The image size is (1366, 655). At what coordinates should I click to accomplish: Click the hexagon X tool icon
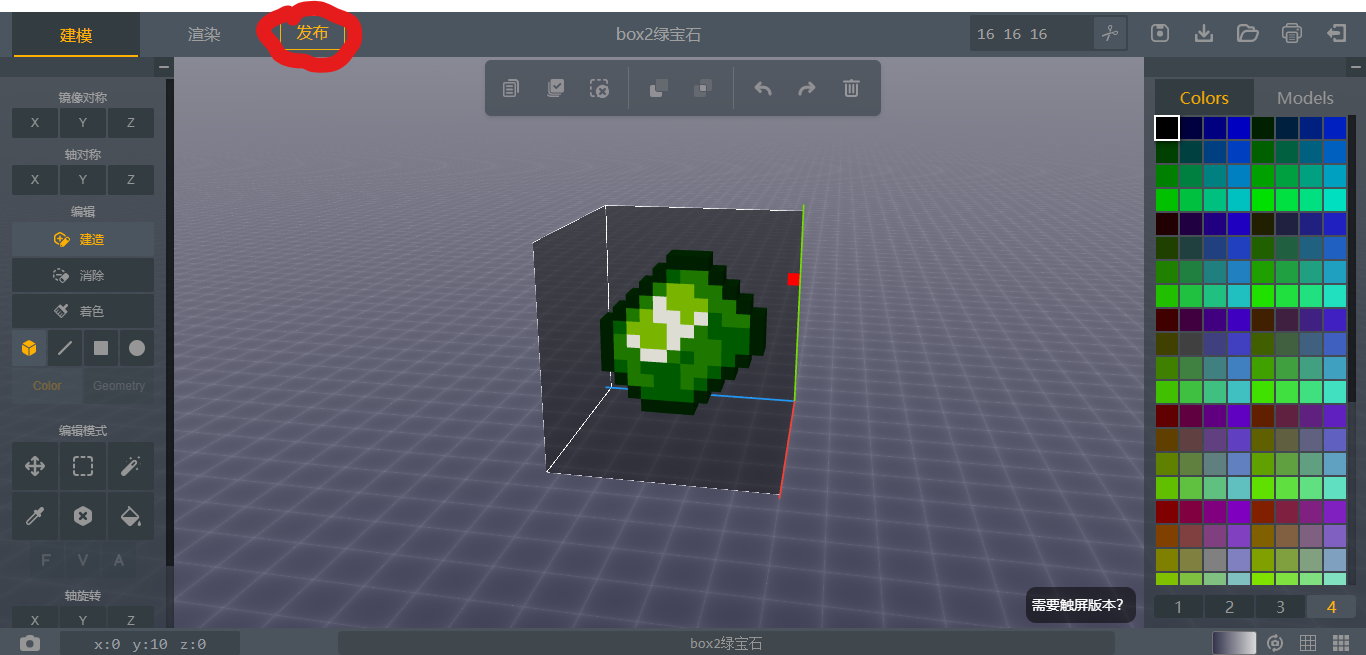pyautogui.click(x=83, y=516)
